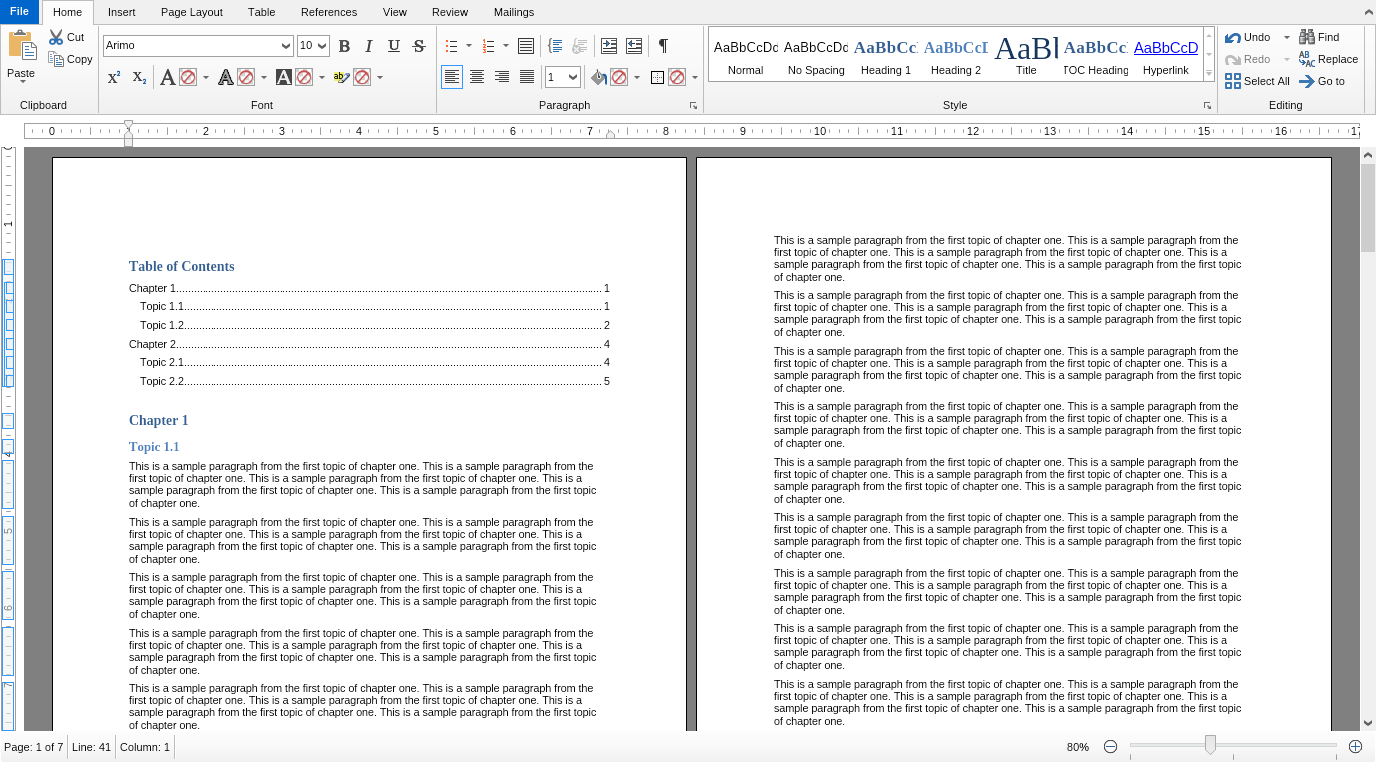Click the Replace button

tap(1328, 59)
